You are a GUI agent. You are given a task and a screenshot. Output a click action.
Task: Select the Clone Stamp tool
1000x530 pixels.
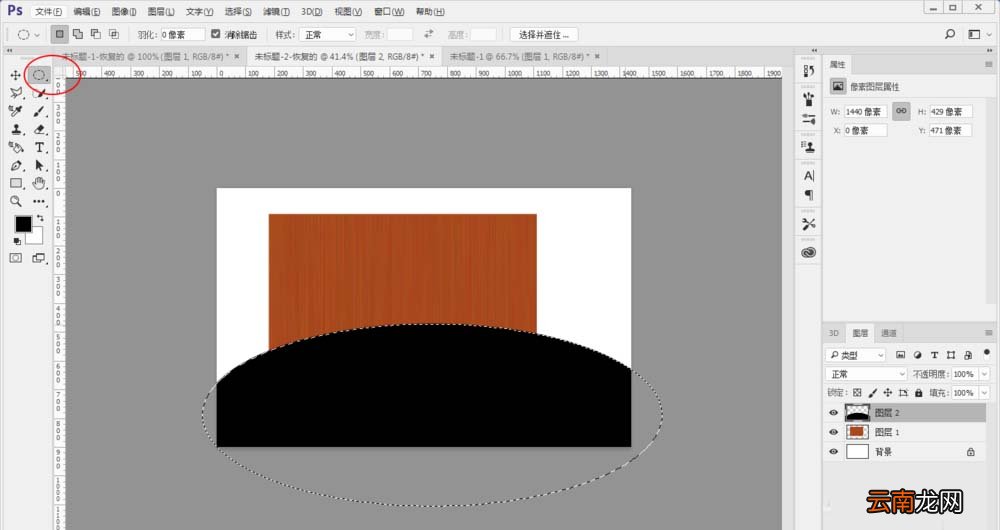pos(15,129)
